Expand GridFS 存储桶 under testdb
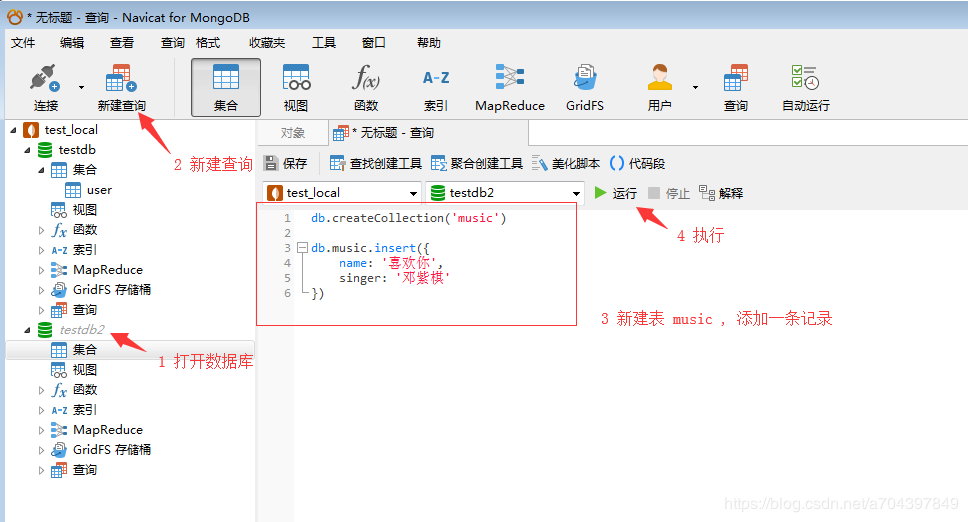Screen dimensions: 968x522 tap(41, 290)
